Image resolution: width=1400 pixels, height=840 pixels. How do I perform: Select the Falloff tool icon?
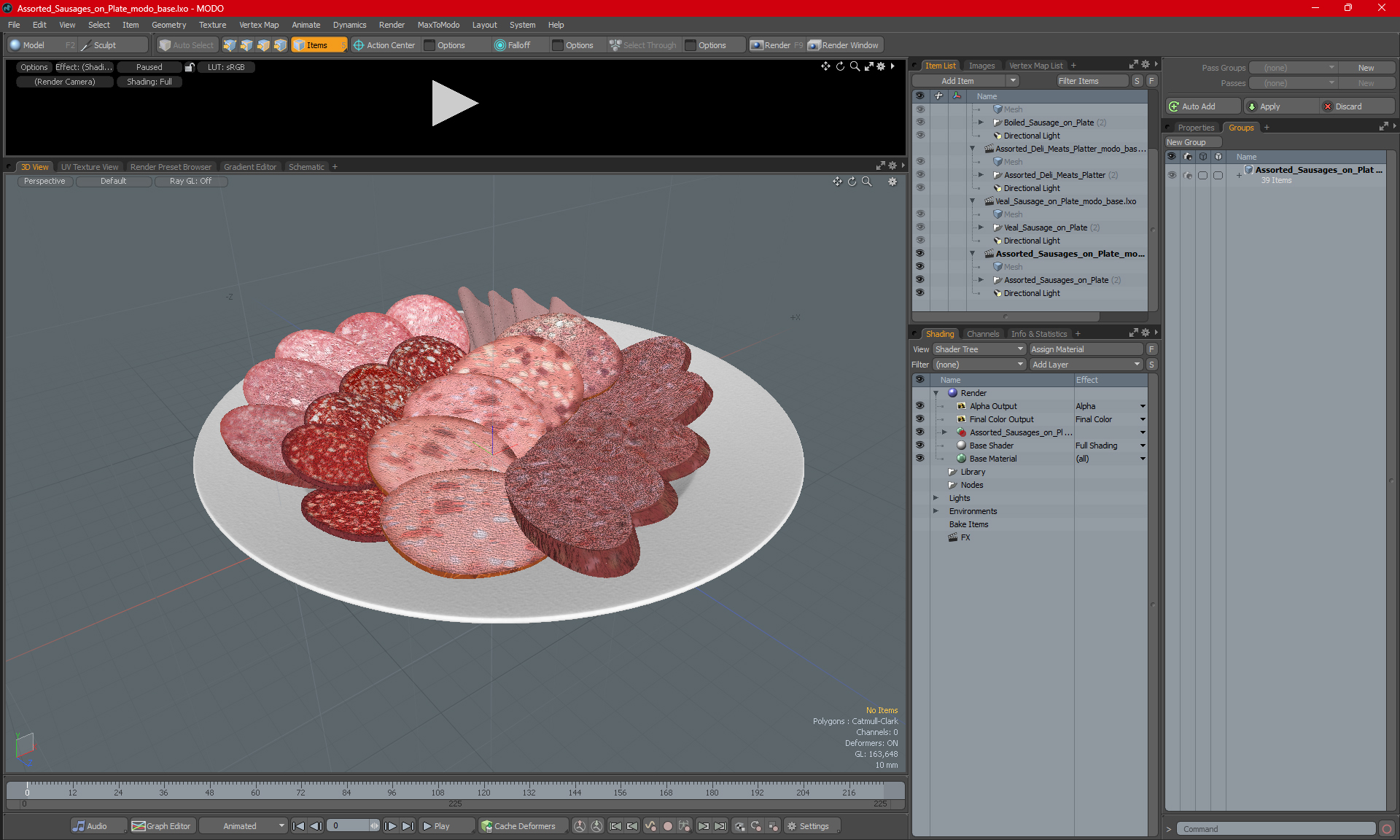point(498,44)
